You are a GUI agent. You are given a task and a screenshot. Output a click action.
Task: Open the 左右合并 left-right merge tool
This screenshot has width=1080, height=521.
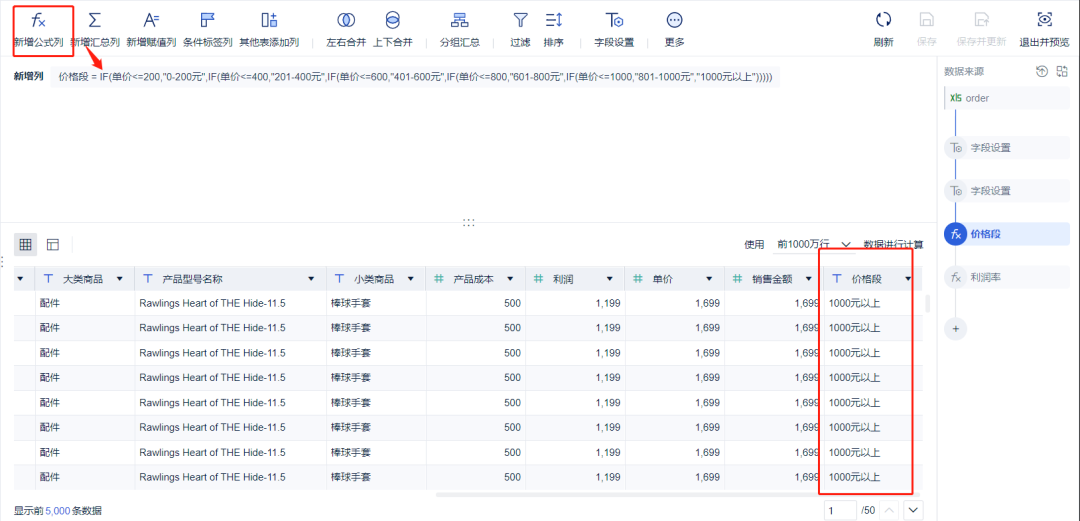click(346, 31)
